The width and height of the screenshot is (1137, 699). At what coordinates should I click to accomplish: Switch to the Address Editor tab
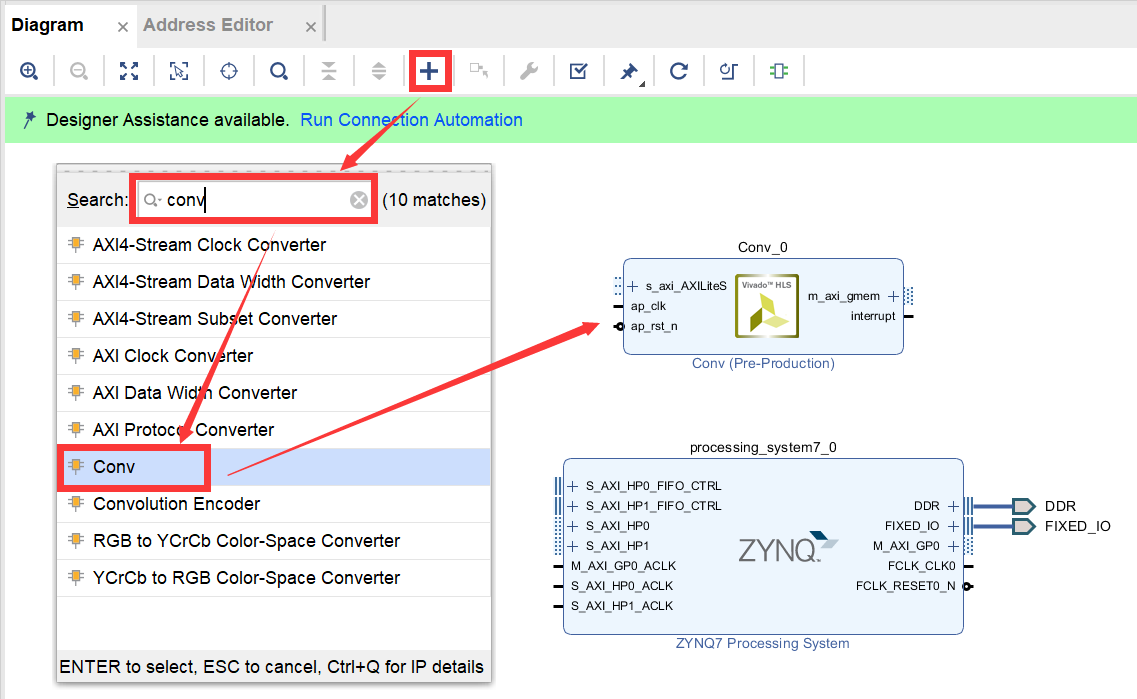point(208,25)
